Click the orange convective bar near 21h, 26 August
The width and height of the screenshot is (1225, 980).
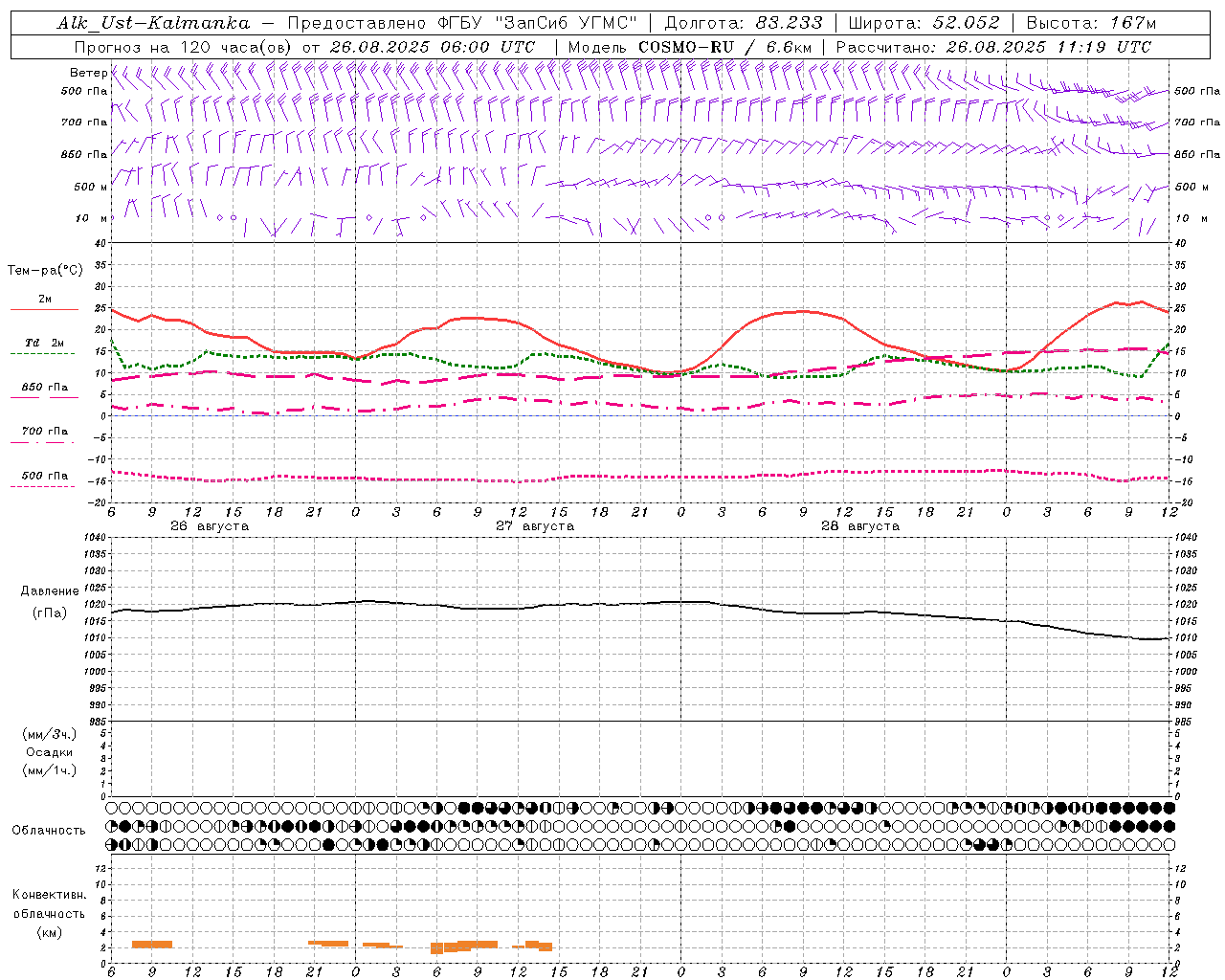tap(328, 943)
